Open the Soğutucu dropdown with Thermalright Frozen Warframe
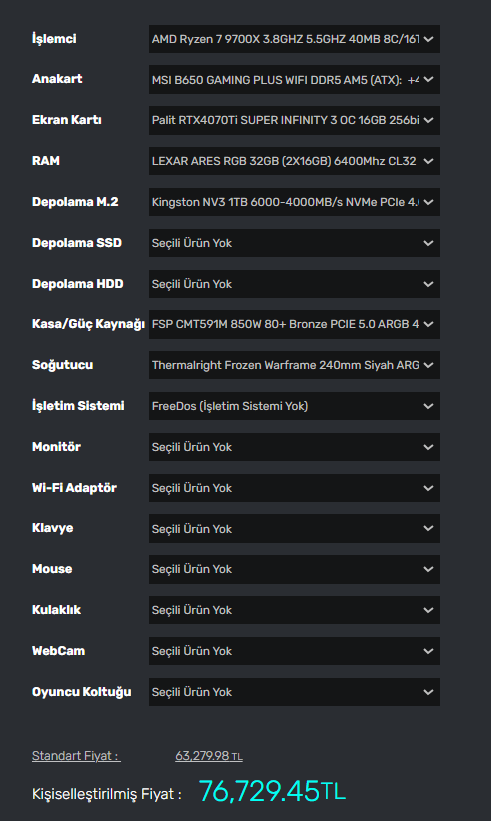The image size is (491, 821). [294, 365]
